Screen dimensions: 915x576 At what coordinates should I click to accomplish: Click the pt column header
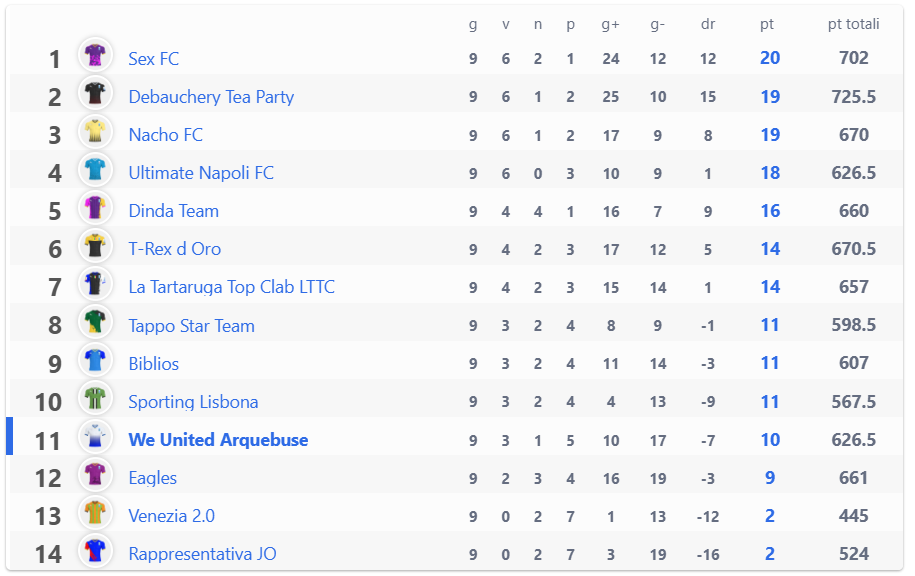pyautogui.click(x=767, y=25)
